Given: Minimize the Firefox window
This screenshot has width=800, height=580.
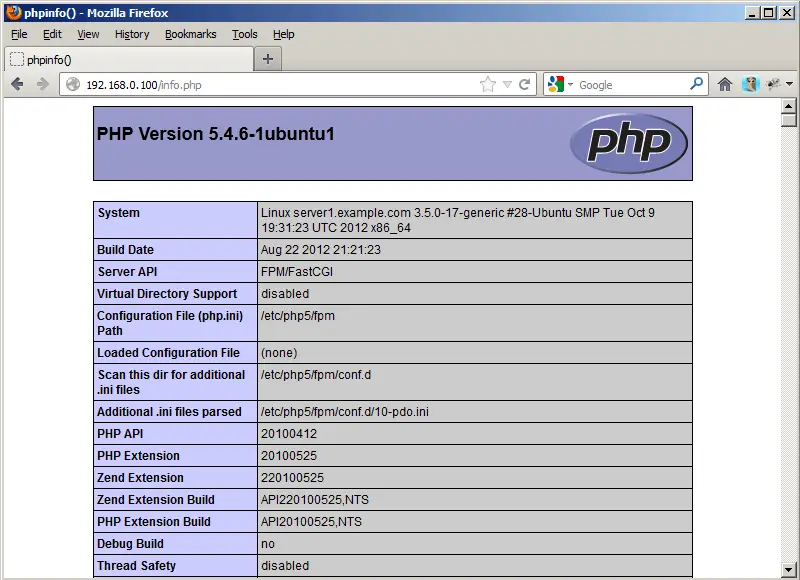Looking at the screenshot, I should click(752, 13).
